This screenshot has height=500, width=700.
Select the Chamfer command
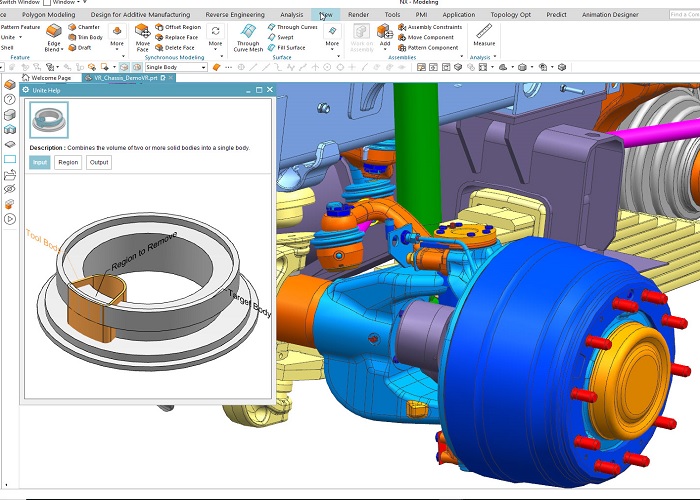click(x=89, y=27)
